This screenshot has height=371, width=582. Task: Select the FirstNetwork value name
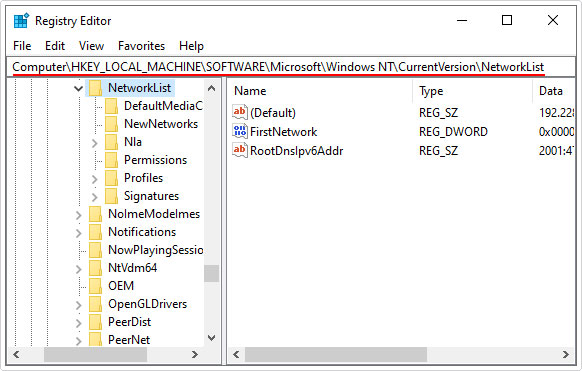coord(284,132)
